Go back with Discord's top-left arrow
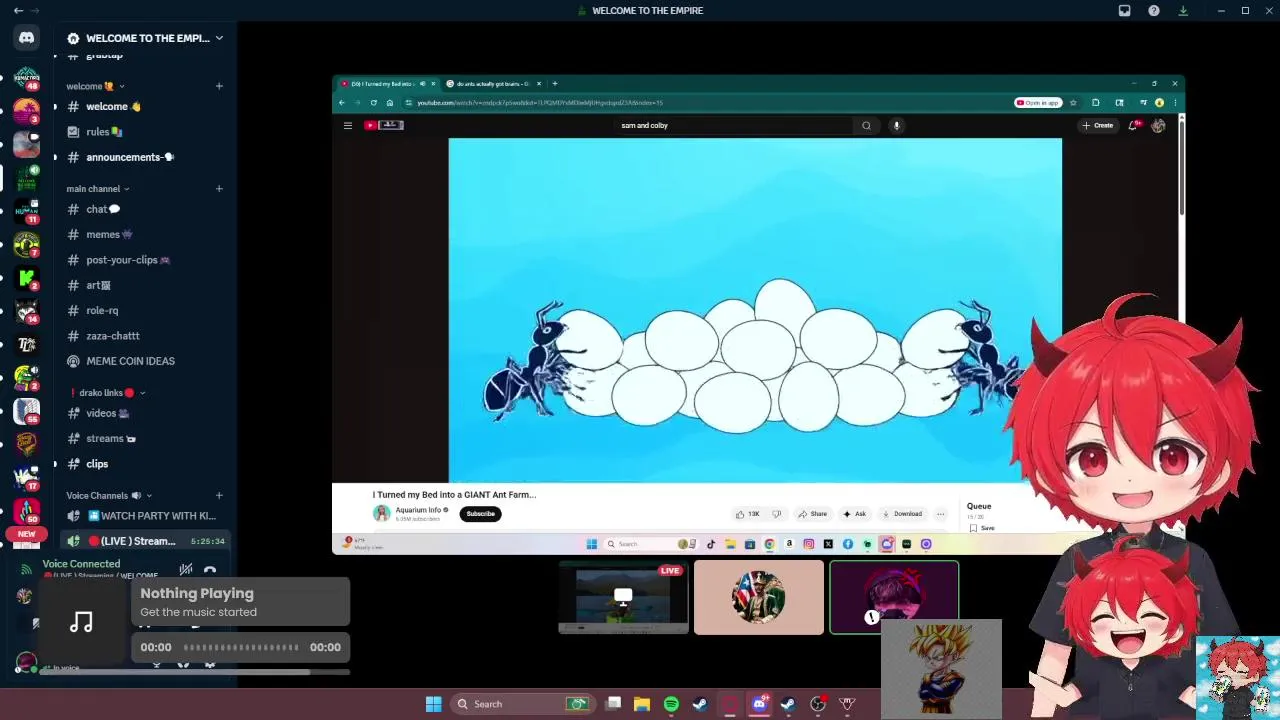 [18, 10]
